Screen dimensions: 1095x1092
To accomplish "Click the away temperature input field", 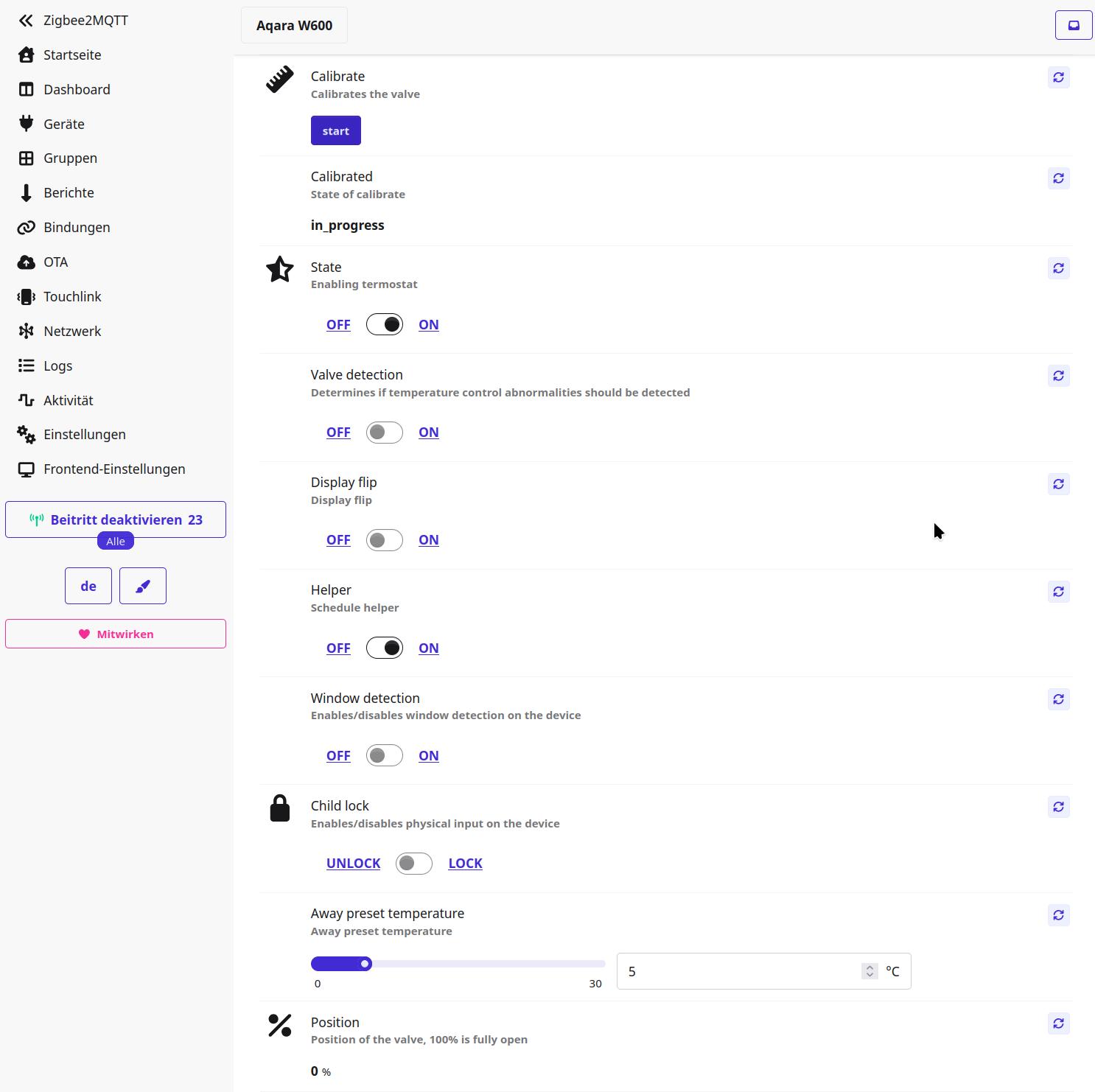I will pos(737,972).
